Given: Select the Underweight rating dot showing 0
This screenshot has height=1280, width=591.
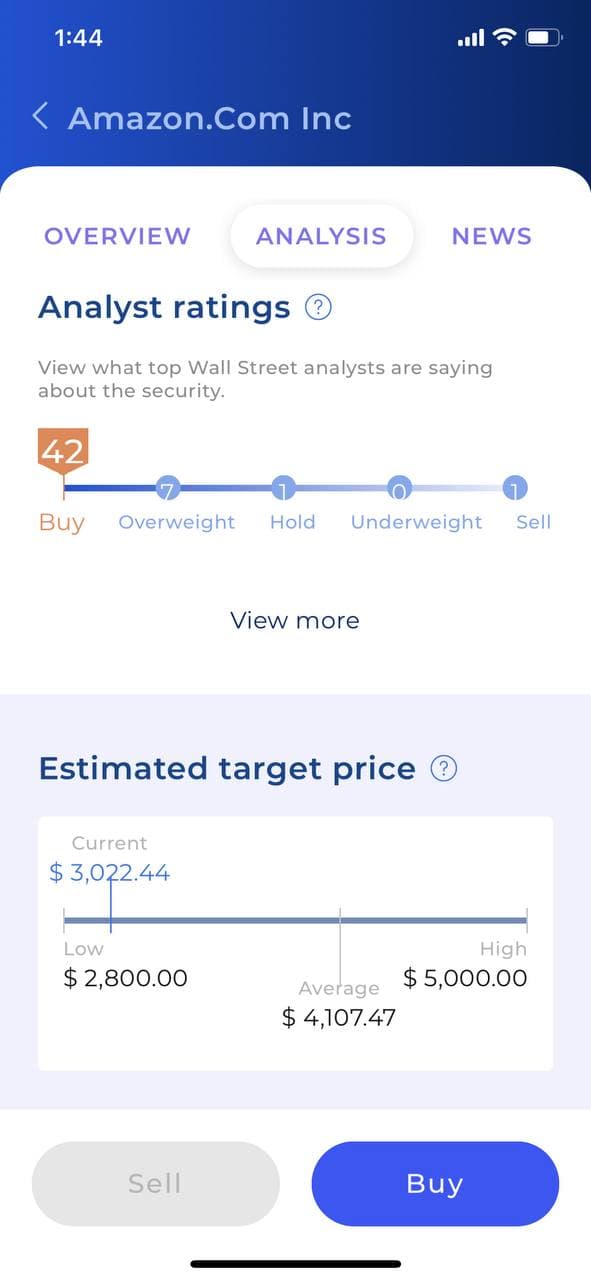Looking at the screenshot, I should [400, 489].
